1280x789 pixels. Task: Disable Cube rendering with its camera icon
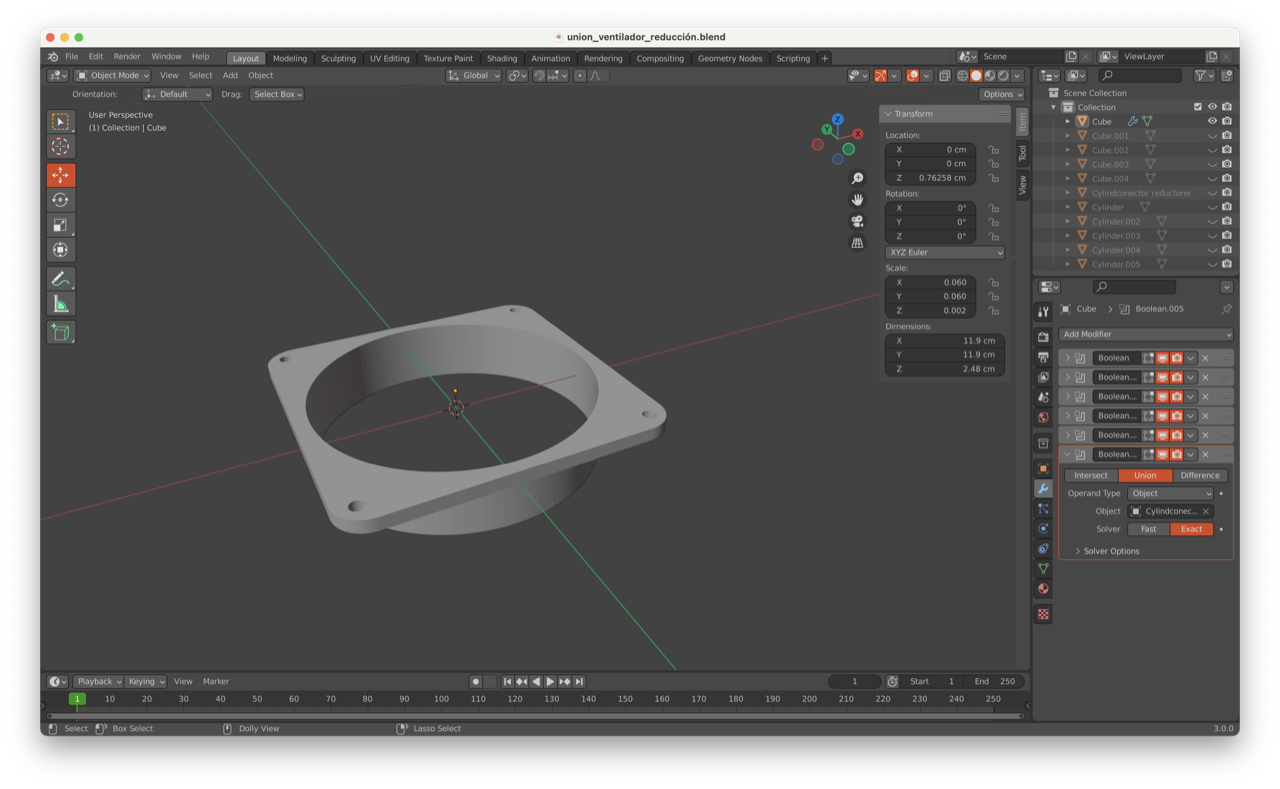pyautogui.click(x=1227, y=121)
